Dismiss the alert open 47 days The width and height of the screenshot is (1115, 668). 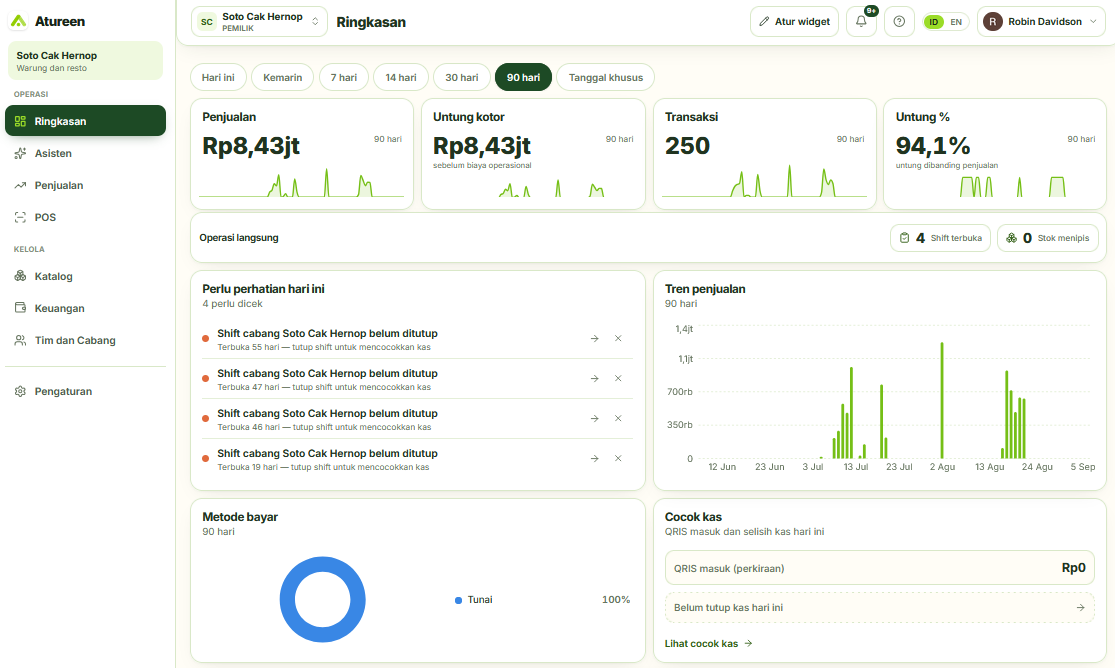[618, 378]
